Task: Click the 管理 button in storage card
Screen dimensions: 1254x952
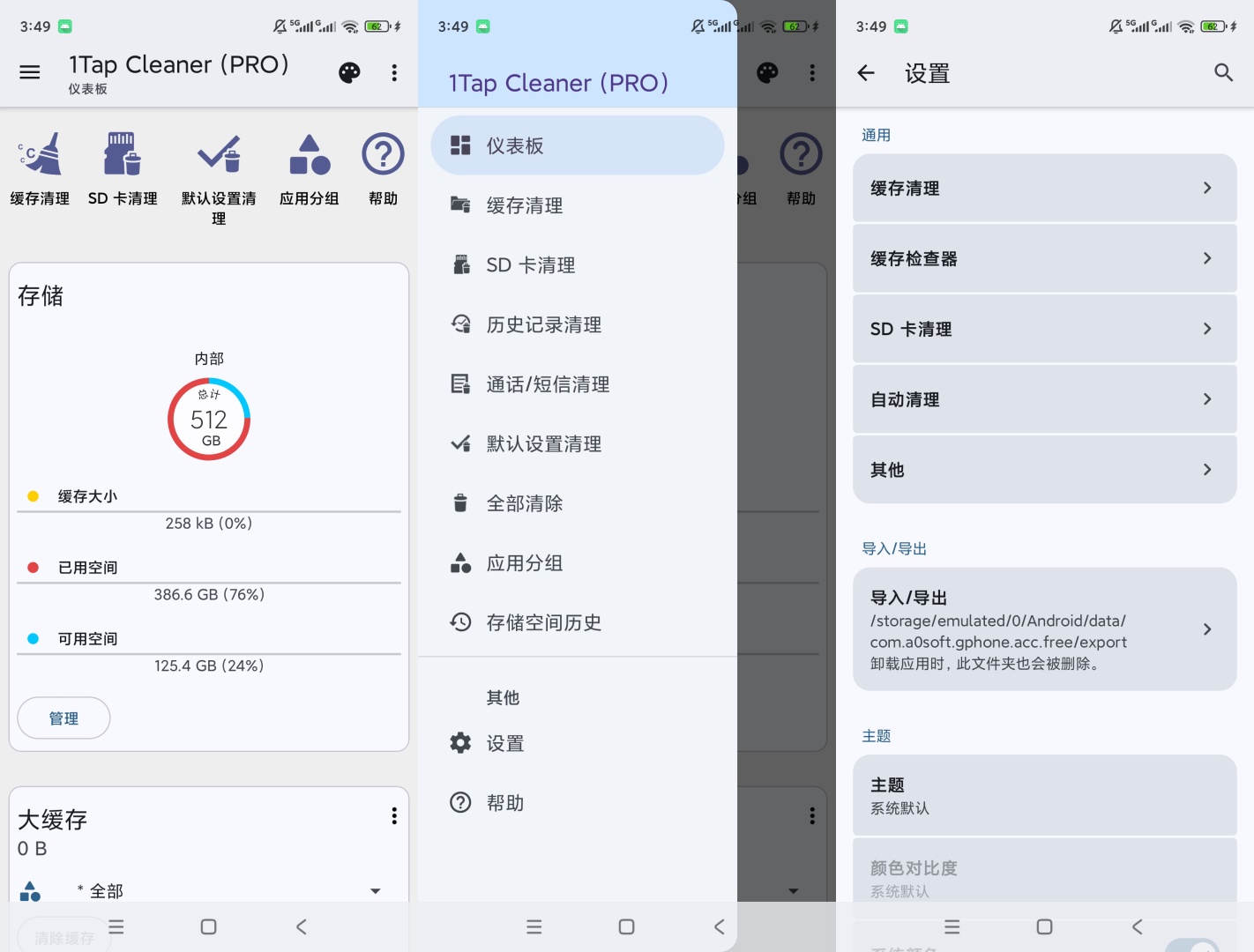Action: pyautogui.click(x=63, y=718)
